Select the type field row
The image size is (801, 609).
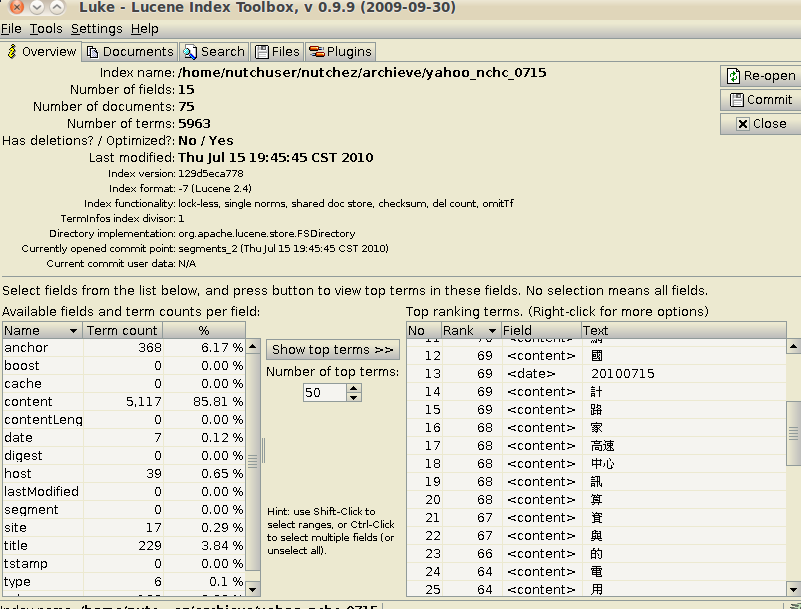[x=124, y=582]
